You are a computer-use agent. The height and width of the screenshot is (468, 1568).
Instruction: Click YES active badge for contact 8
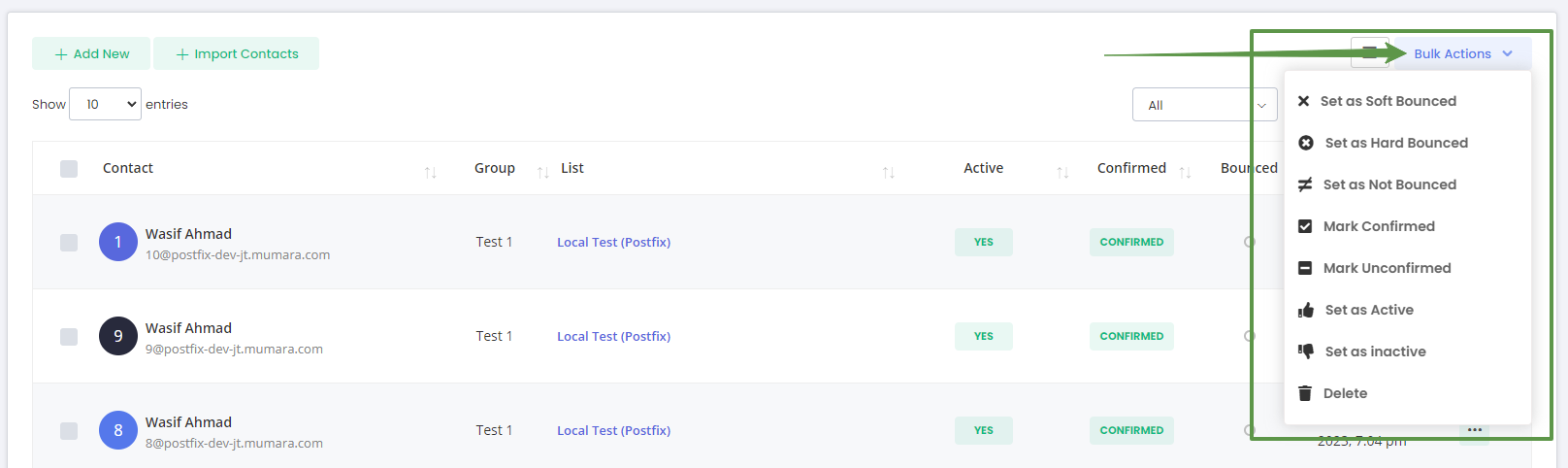984,430
